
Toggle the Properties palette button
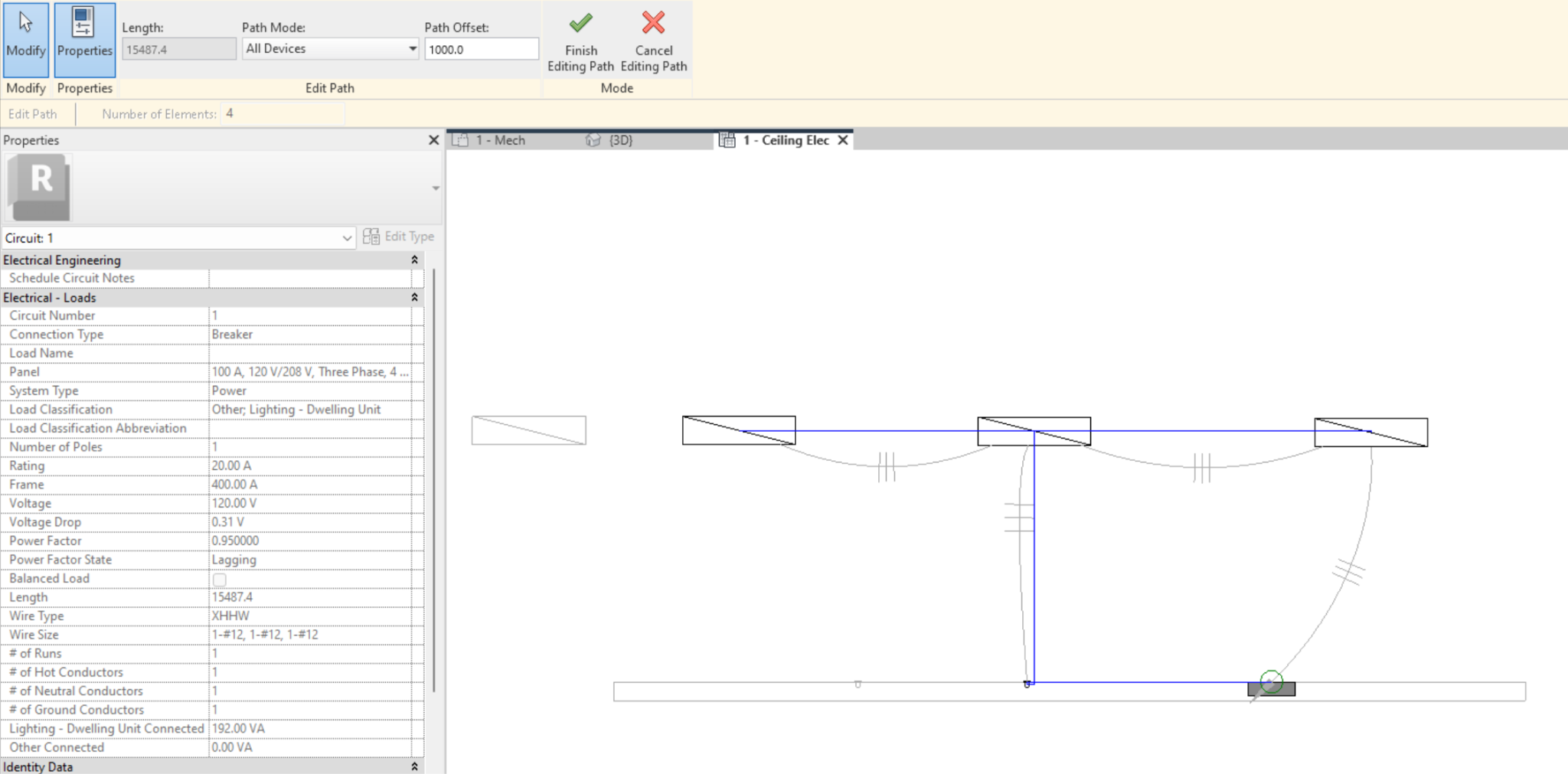[84, 40]
